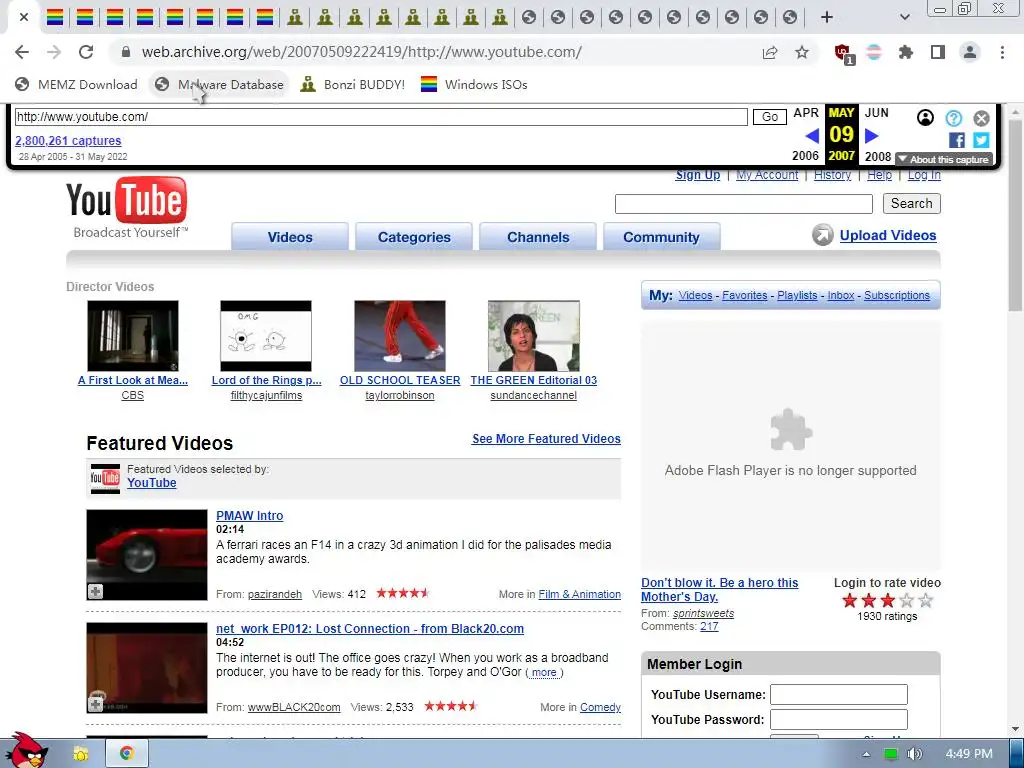Open the Angry Birds start button

pyautogui.click(x=25, y=750)
